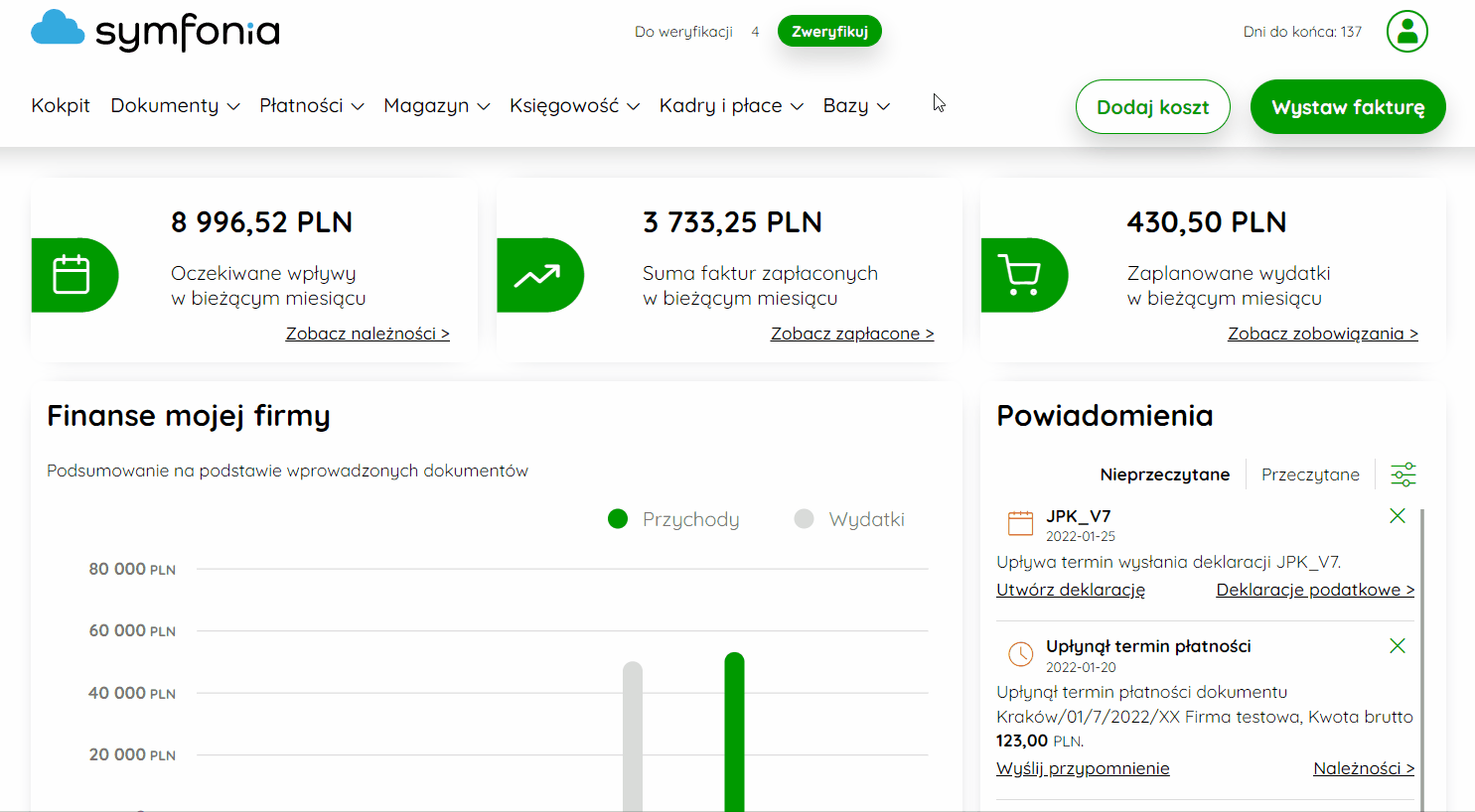Expand the Dokumenty menu
The image size is (1475, 812).
[175, 105]
